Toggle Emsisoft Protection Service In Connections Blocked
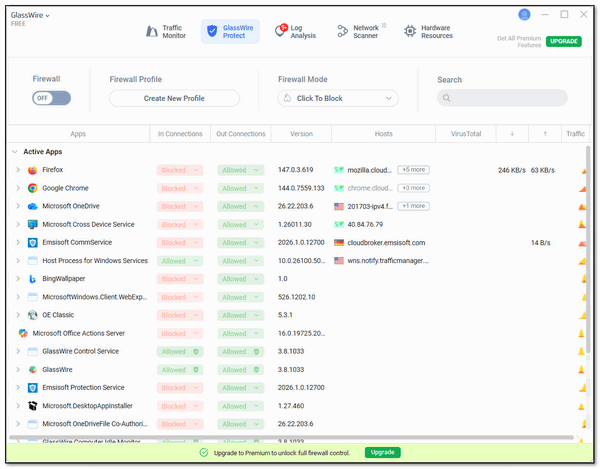The image size is (600, 469). [x=180, y=388]
